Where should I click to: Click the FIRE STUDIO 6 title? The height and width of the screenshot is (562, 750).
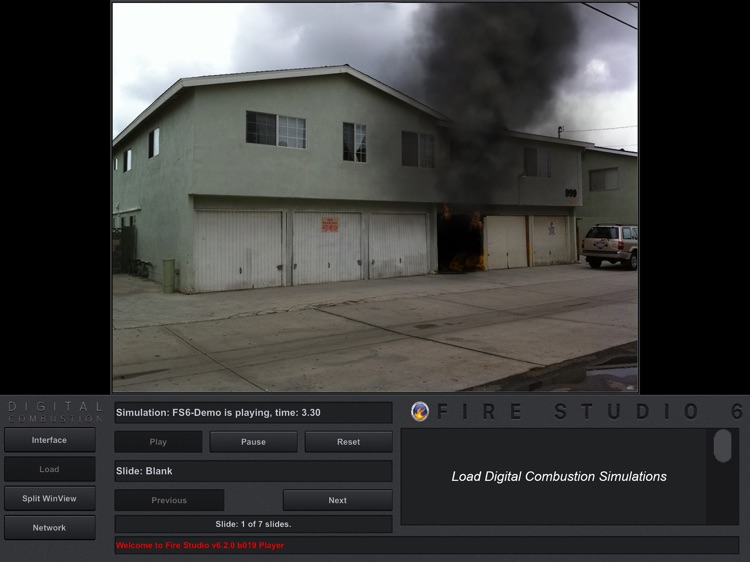589,411
